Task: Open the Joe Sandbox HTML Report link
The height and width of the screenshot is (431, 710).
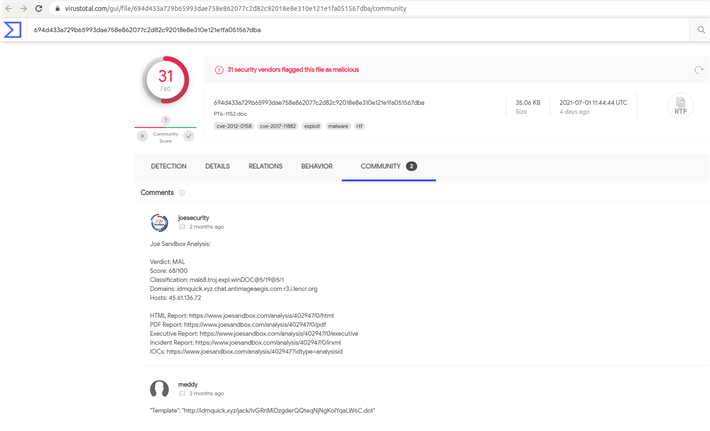Action: [x=261, y=316]
